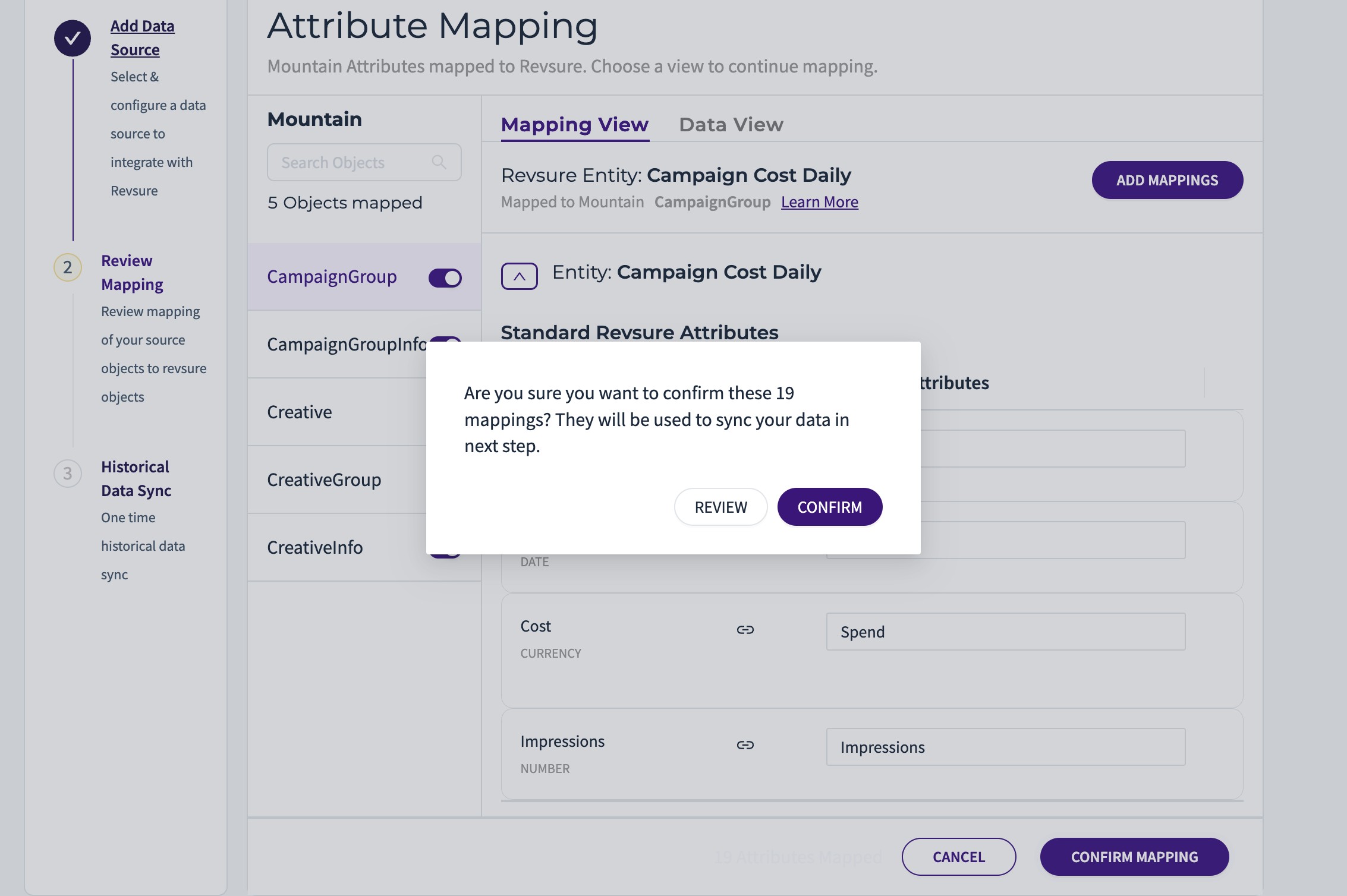Image resolution: width=1347 pixels, height=896 pixels.
Task: Toggle the CampaignGroupInfo switch
Action: coord(445,339)
